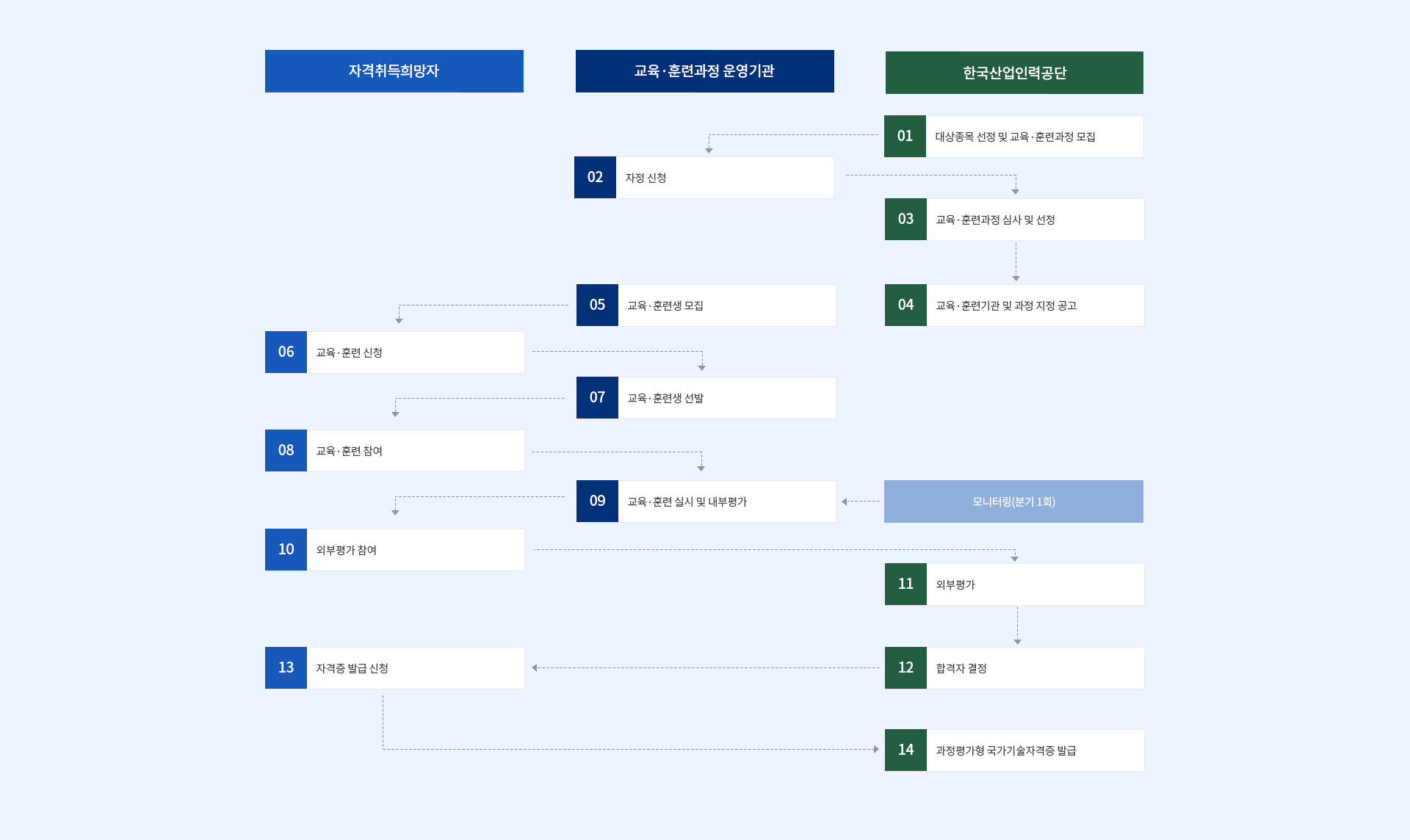Click the blue 06 number badge

286,352
